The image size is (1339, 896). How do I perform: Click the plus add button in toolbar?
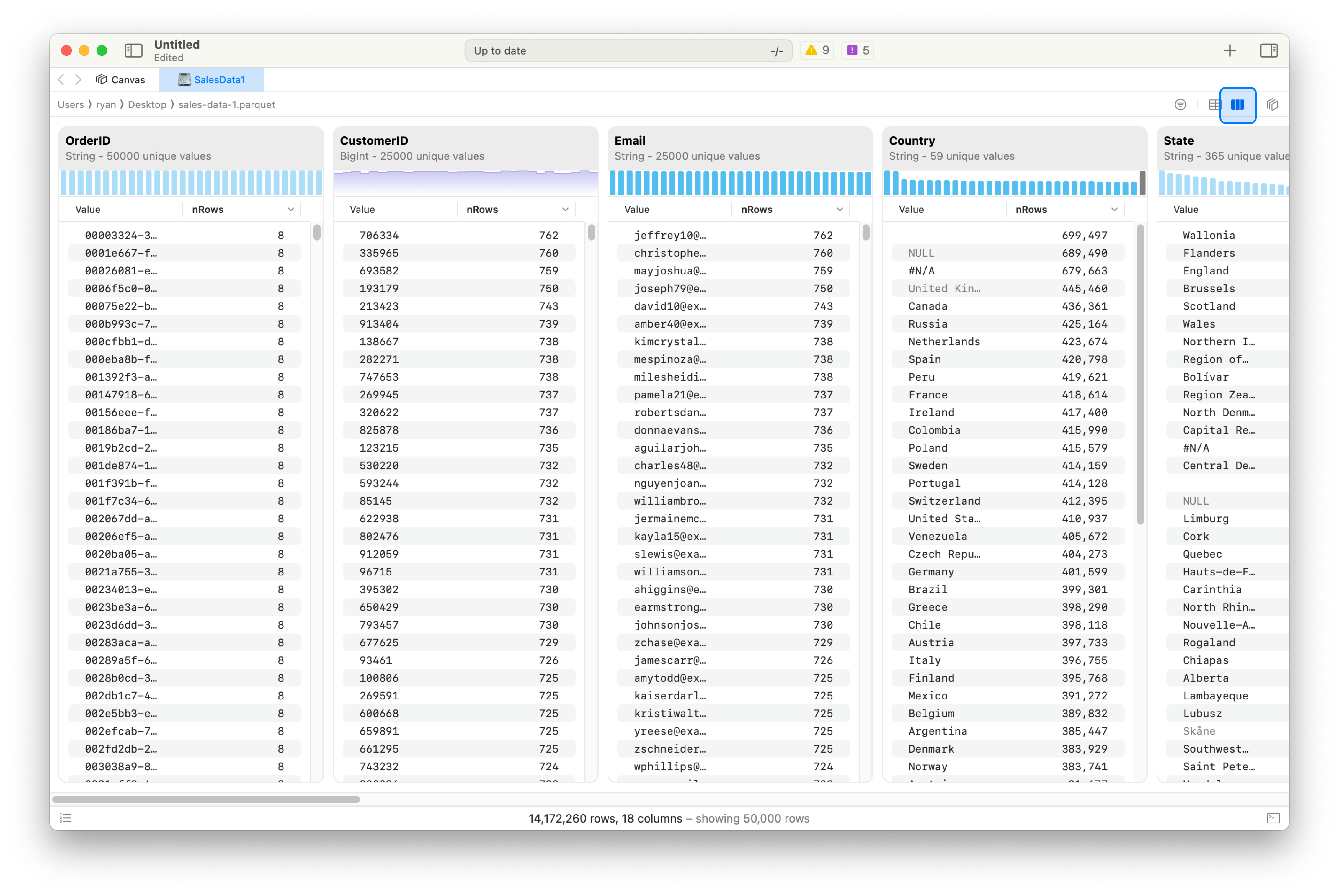(1229, 50)
